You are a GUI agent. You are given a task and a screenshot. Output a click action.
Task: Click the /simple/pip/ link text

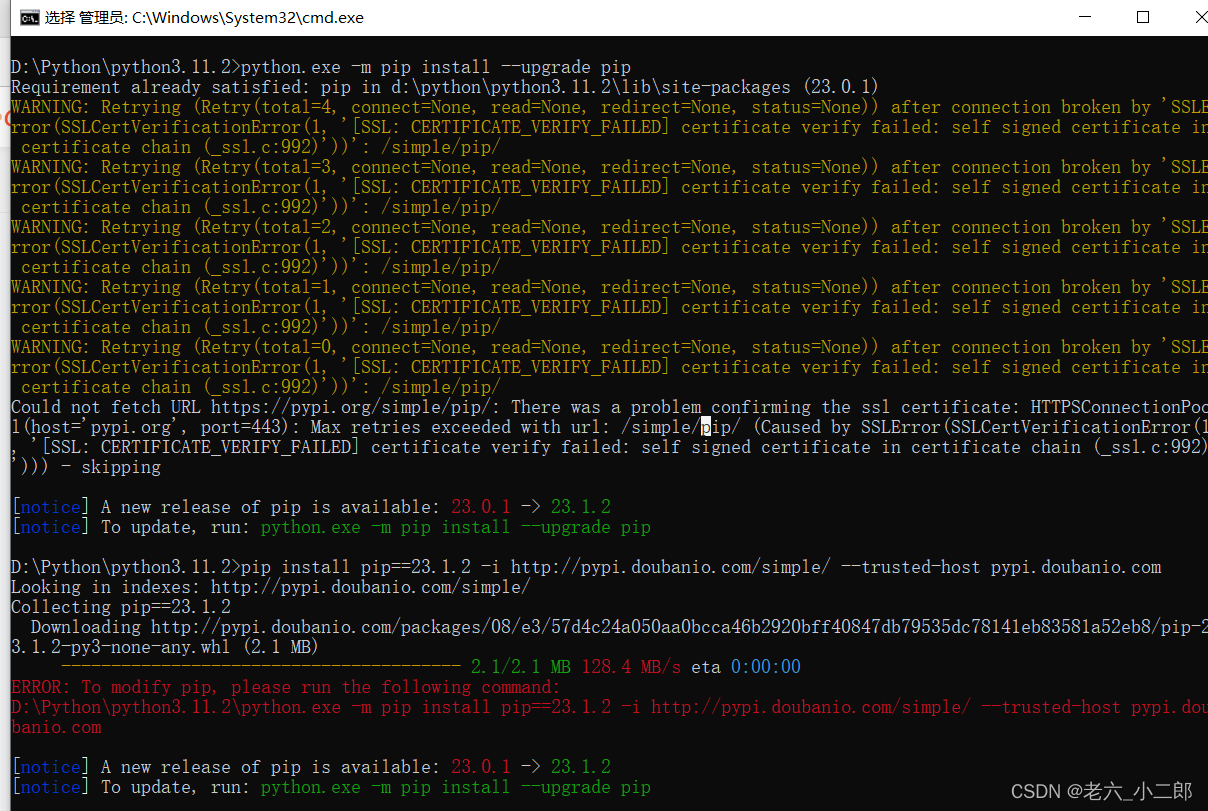click(440, 146)
